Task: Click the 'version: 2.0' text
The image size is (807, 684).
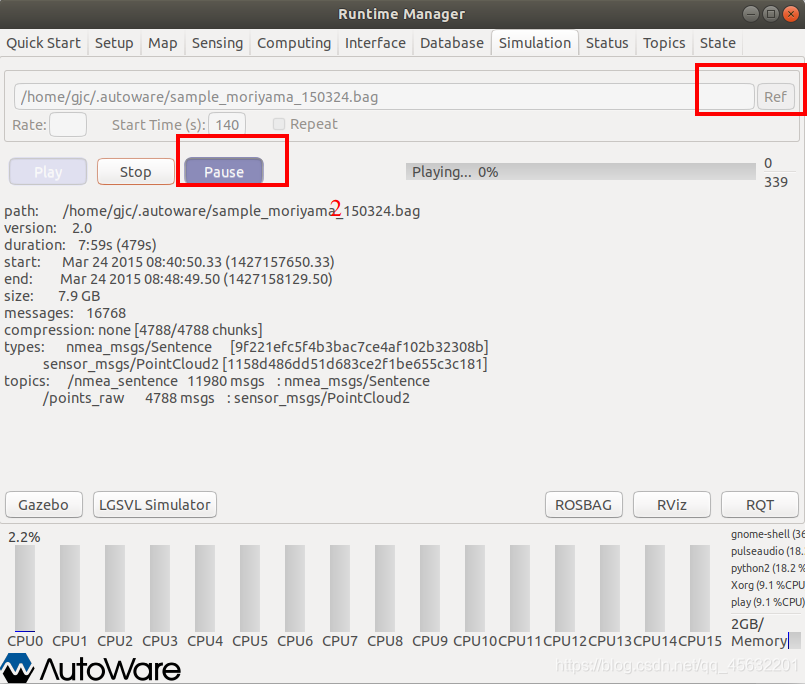Action: 48,228
